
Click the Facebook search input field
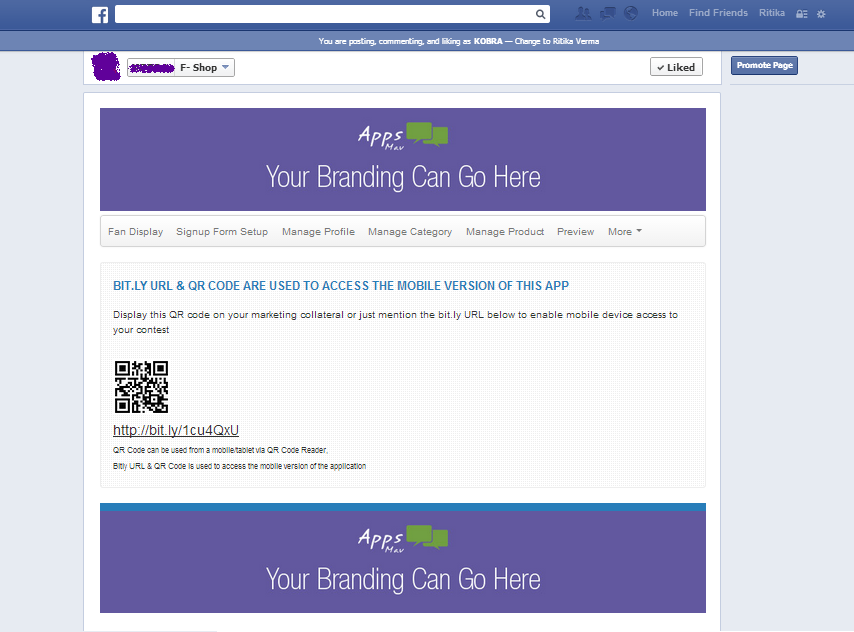click(x=332, y=14)
